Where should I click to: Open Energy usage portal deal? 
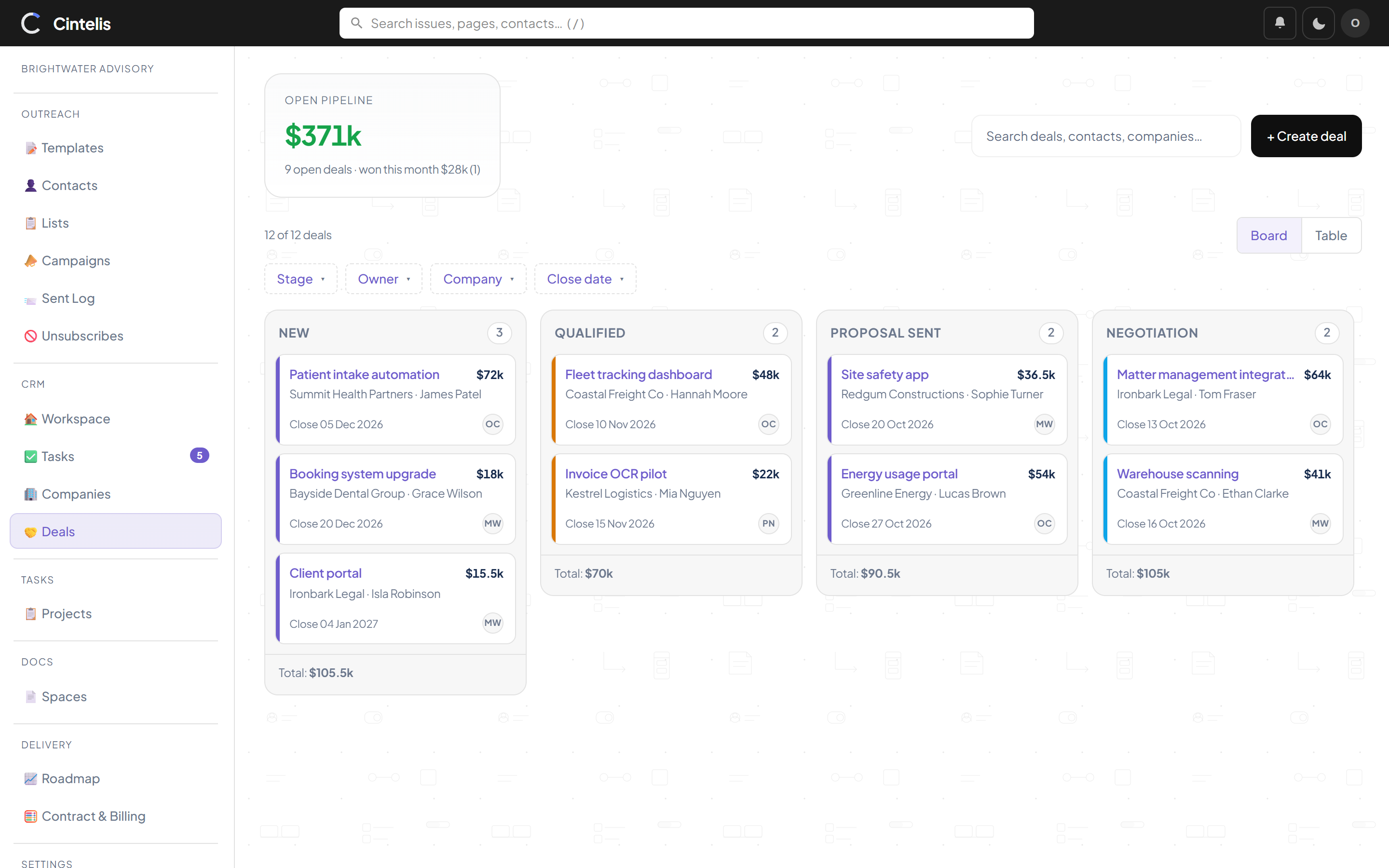coord(899,474)
